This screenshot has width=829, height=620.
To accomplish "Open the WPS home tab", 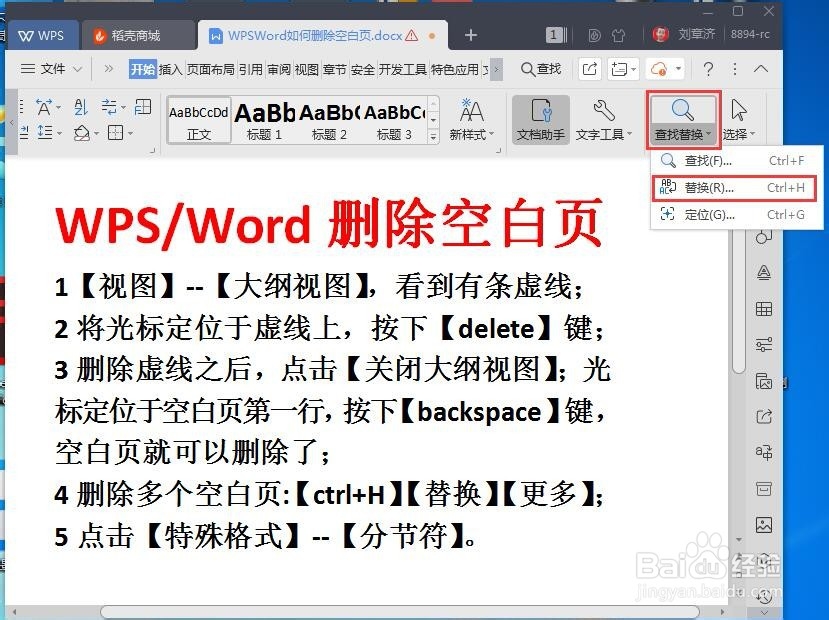I will [41, 36].
